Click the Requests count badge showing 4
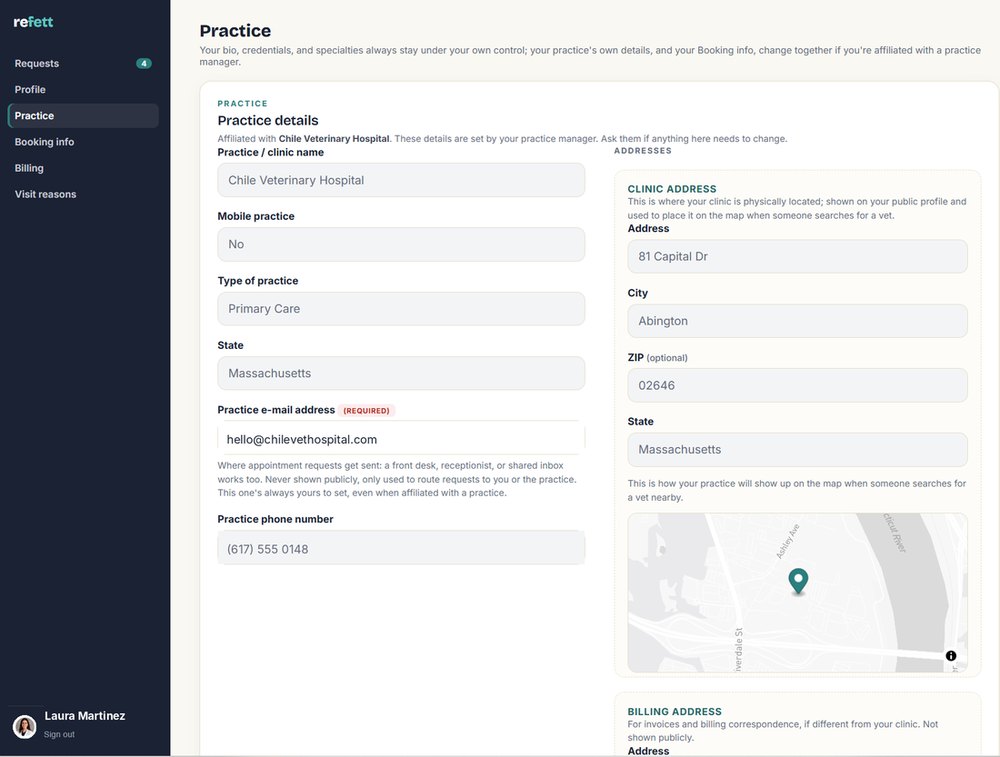 pos(143,63)
